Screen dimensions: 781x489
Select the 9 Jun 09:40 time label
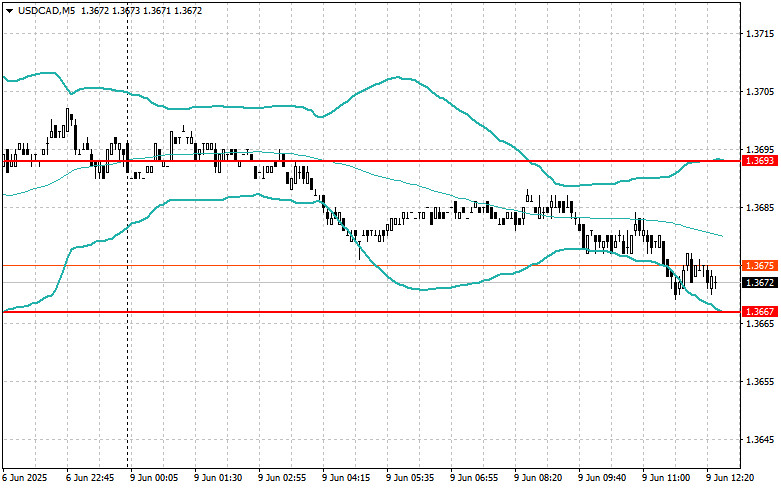pos(602,478)
